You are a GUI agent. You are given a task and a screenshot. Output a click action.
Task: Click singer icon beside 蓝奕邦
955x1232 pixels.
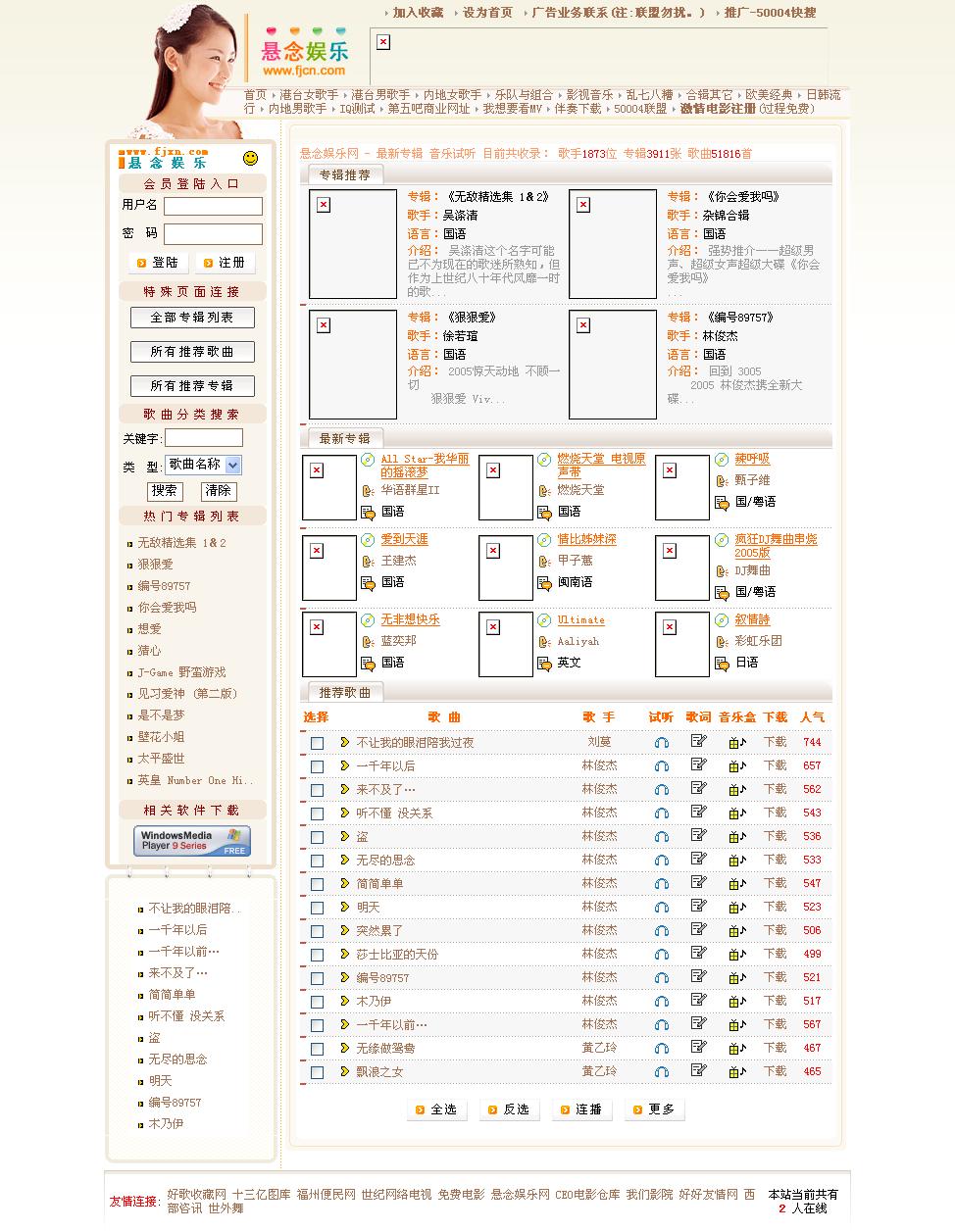click(368, 642)
